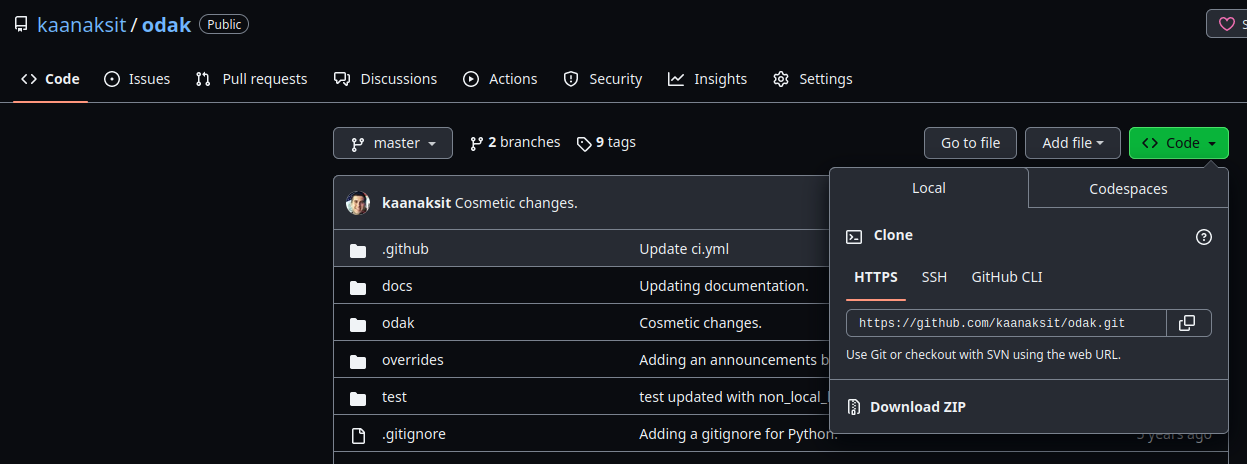Image resolution: width=1247 pixels, height=464 pixels.
Task: Click the clone help question mark icon
Action: pyautogui.click(x=1204, y=237)
